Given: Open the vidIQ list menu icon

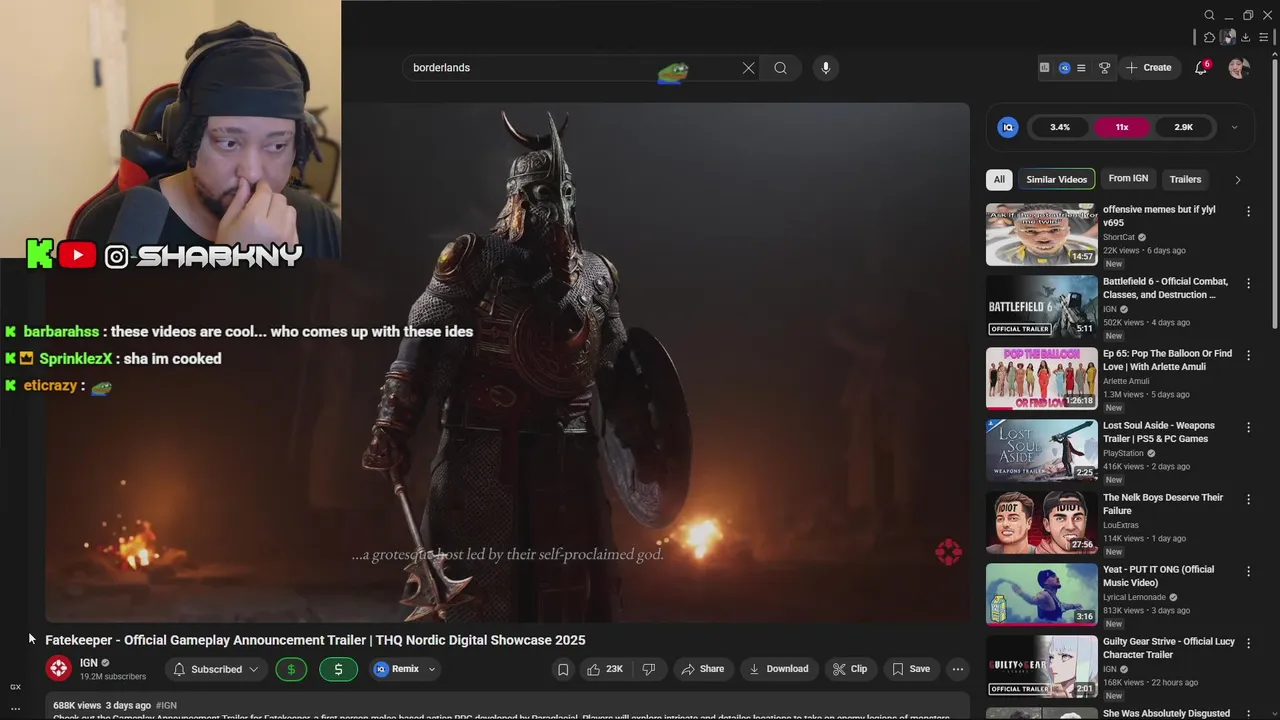Looking at the screenshot, I should (1081, 68).
